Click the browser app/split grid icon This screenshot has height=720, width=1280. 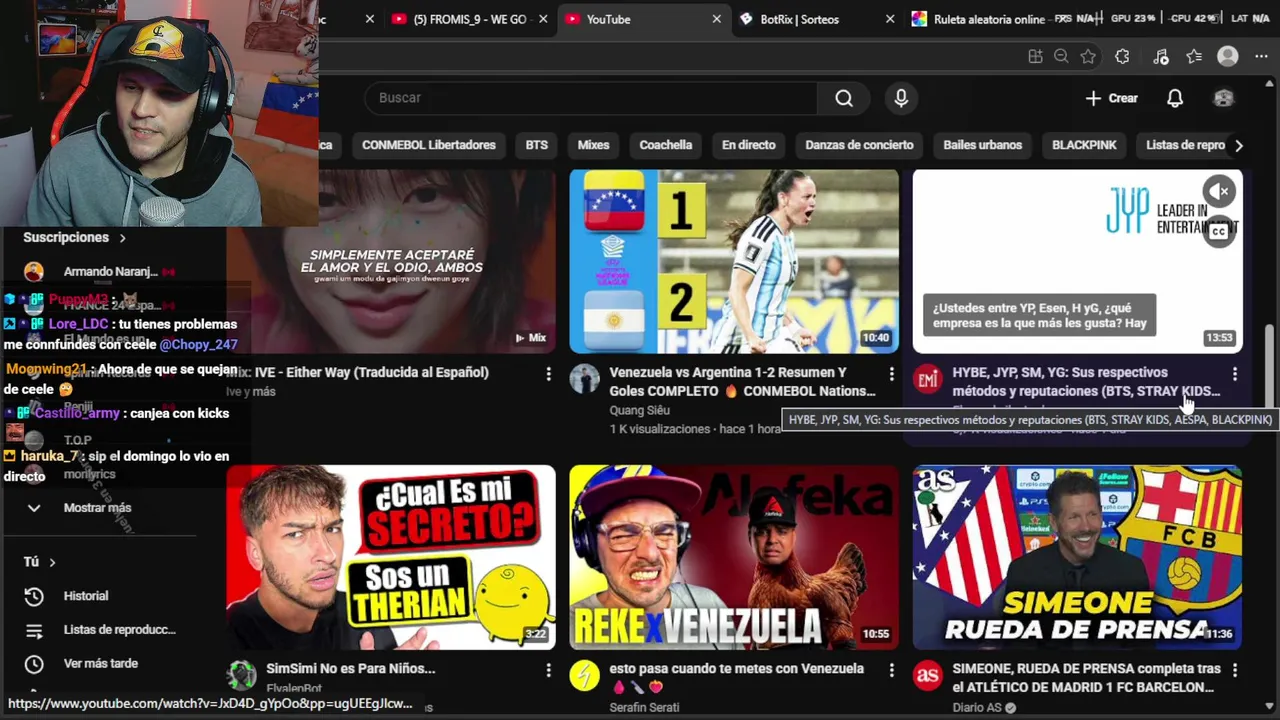[x=1035, y=57]
